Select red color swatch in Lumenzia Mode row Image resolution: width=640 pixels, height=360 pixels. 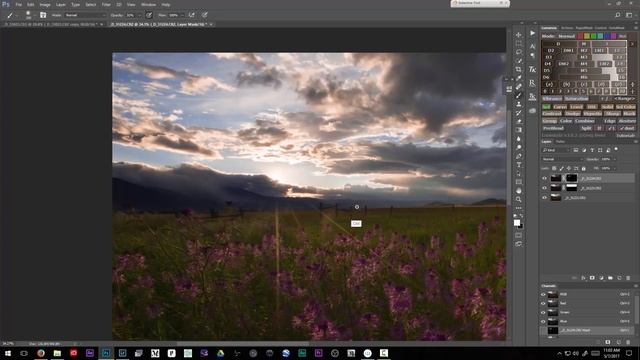[x=580, y=36]
